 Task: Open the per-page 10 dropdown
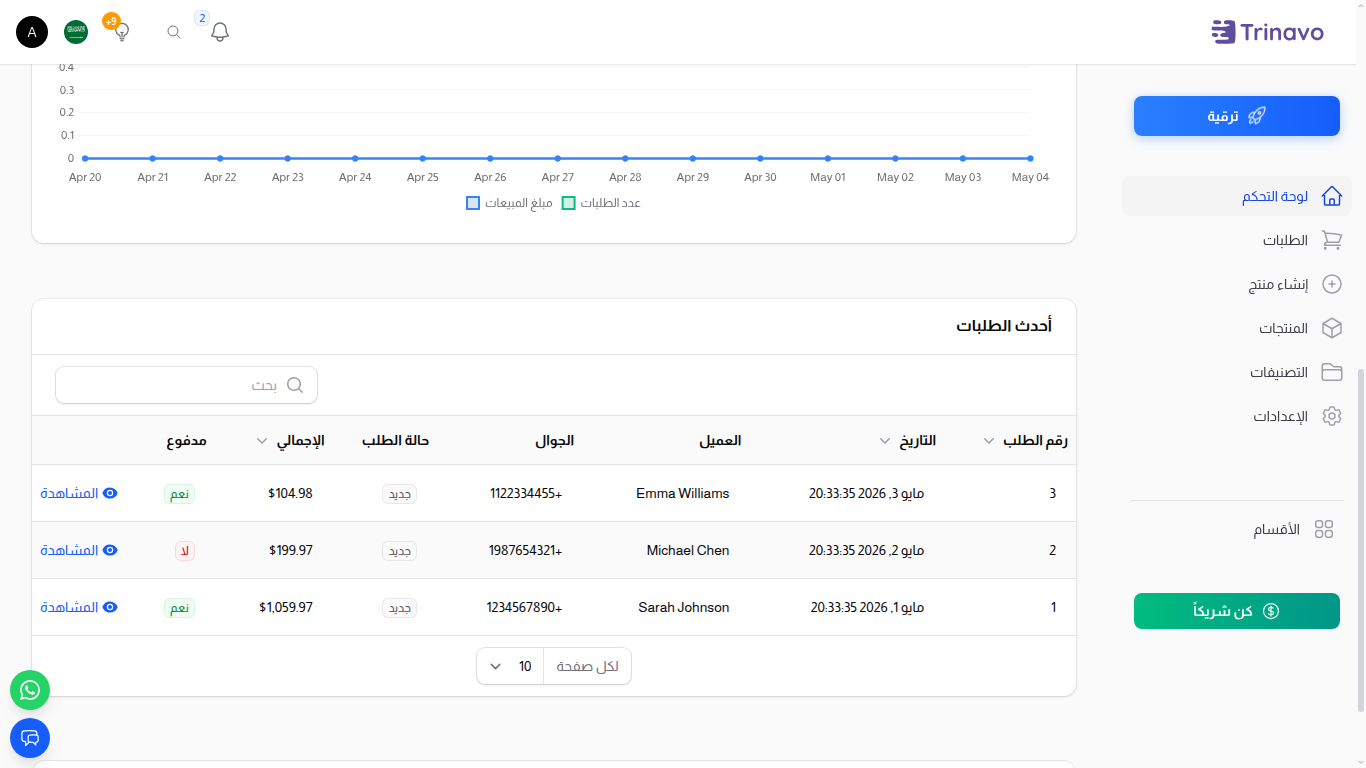pos(511,666)
